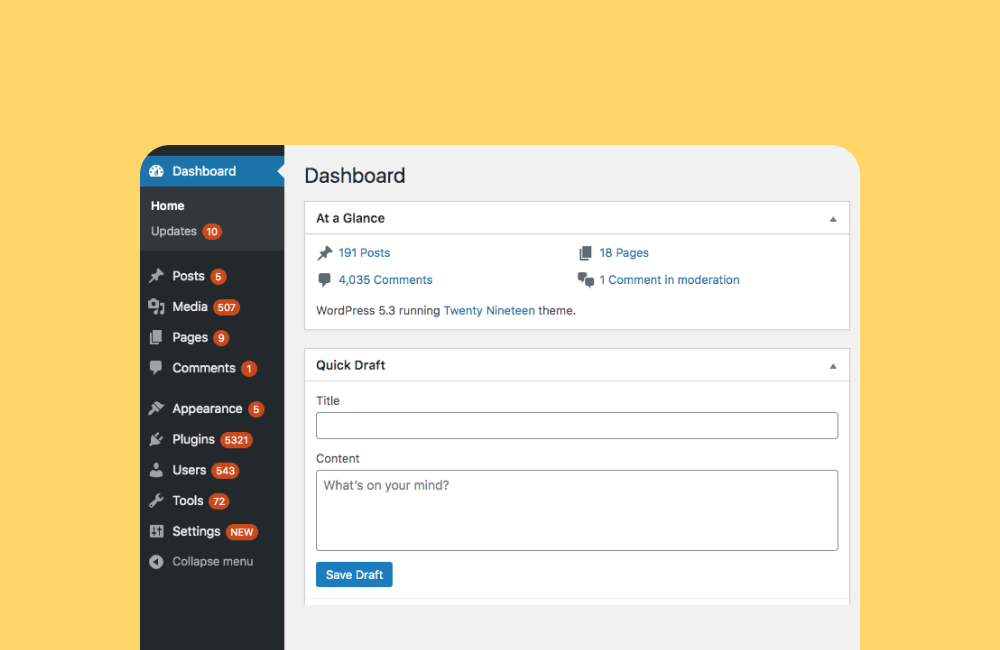The width and height of the screenshot is (1000, 650).
Task: Click the At a Glance panel title
Action: pyautogui.click(x=351, y=218)
